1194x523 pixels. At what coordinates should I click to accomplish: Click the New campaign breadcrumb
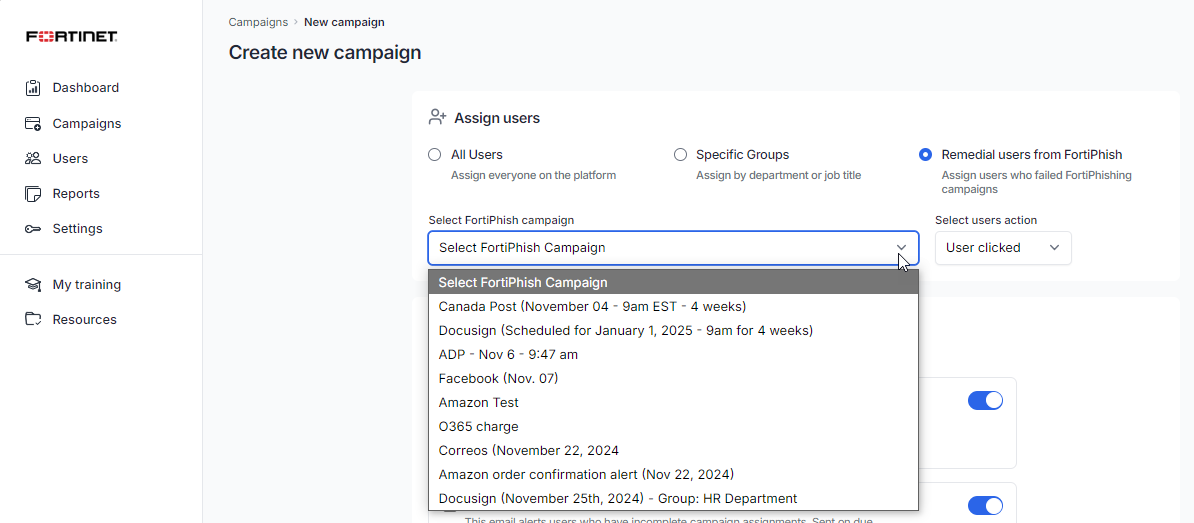tap(344, 22)
